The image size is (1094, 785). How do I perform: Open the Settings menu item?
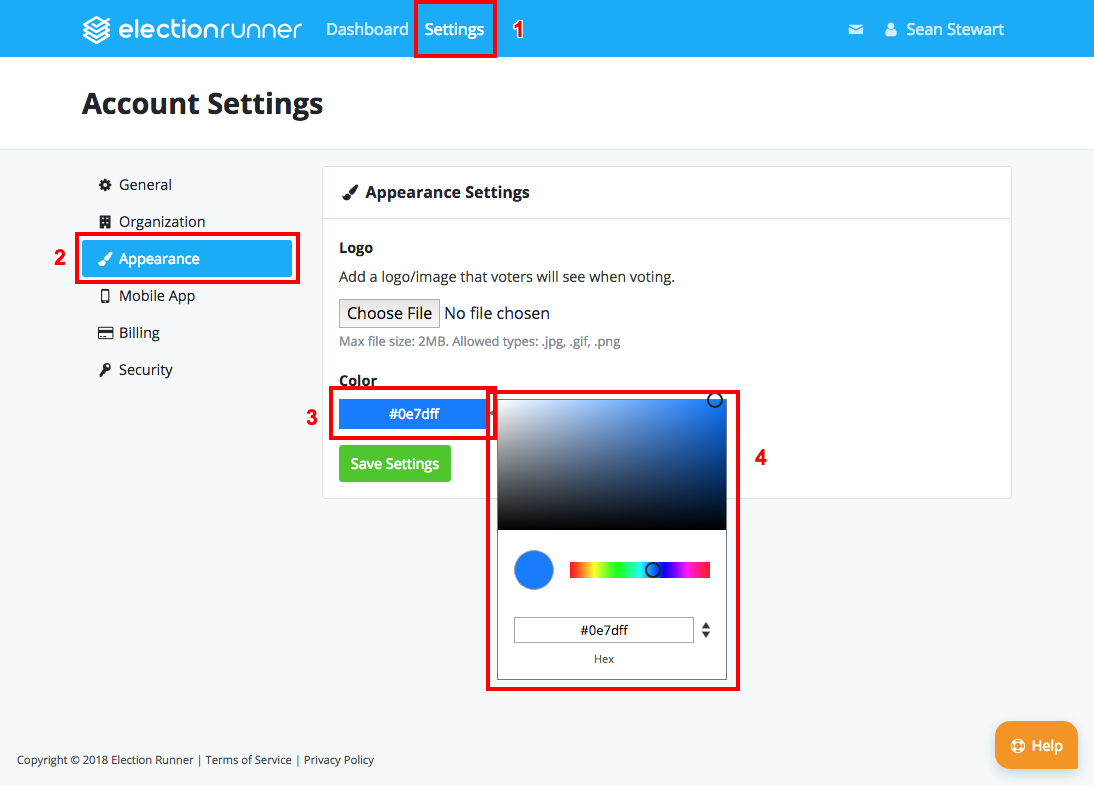[455, 29]
